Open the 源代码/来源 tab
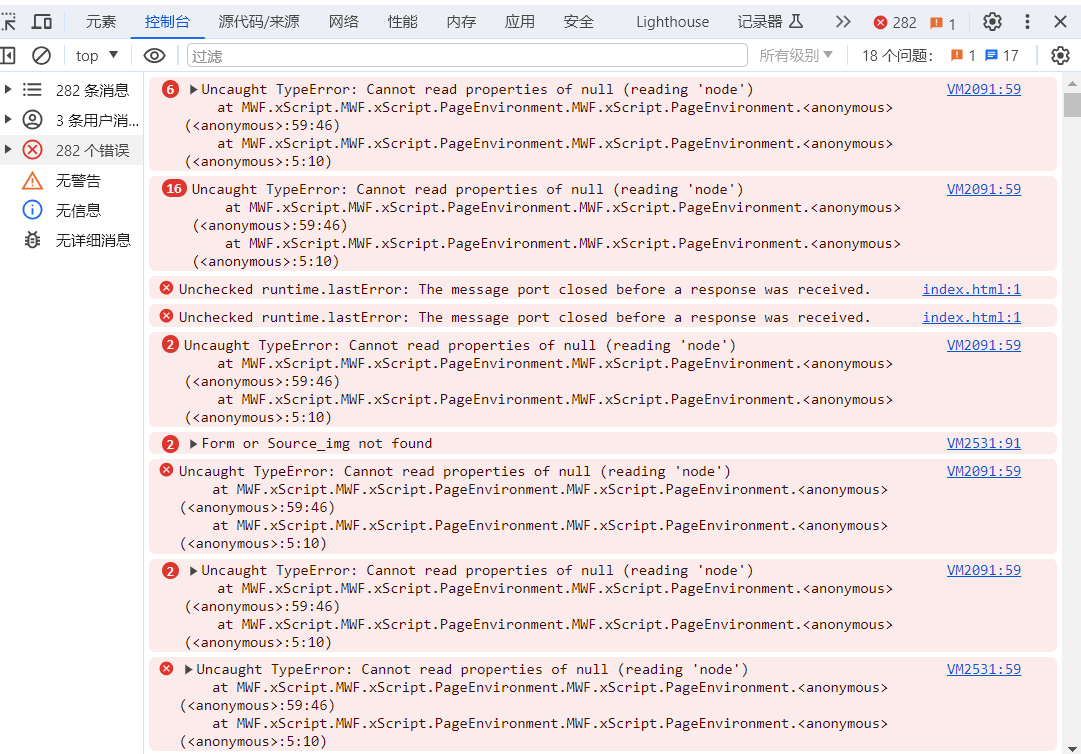The height and width of the screenshot is (754, 1081). tap(259, 22)
